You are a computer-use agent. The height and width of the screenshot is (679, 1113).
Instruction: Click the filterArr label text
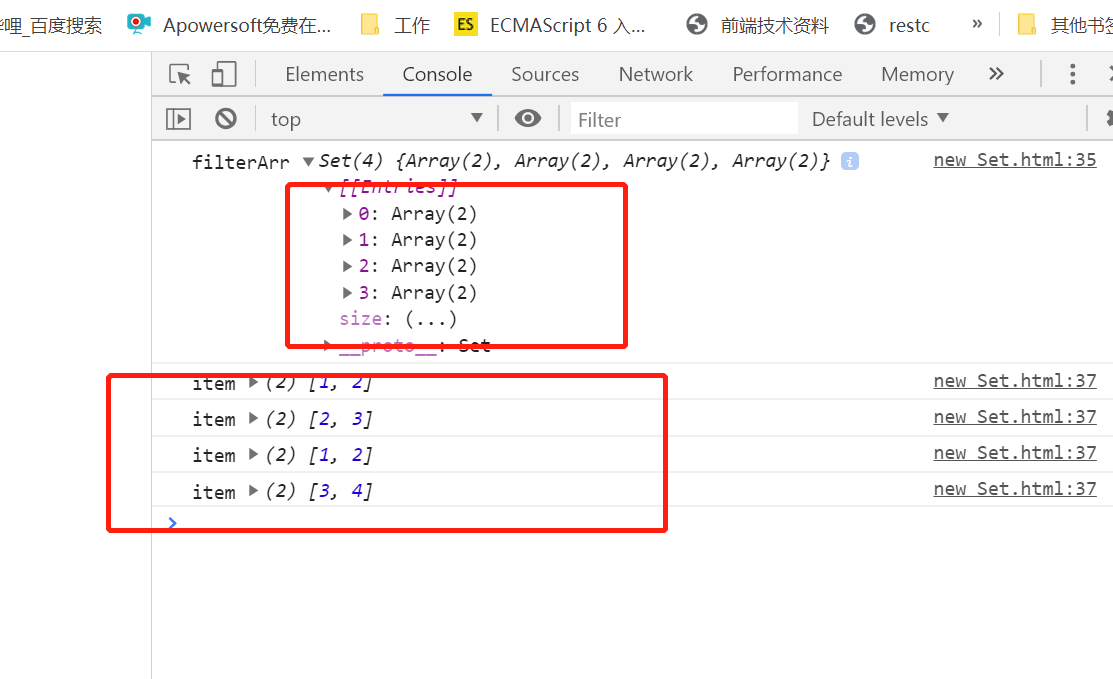pyautogui.click(x=241, y=162)
